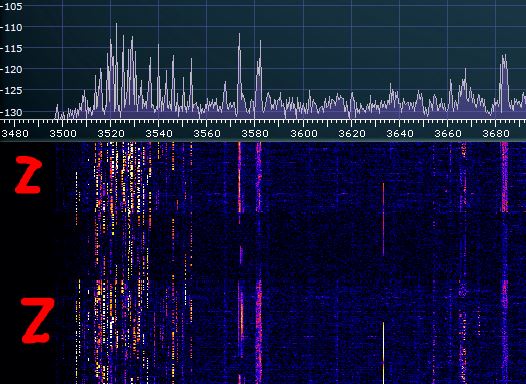The width and height of the screenshot is (526, 384).
Task: Click the waterfall signal trace at 3573
Action: [240, 178]
